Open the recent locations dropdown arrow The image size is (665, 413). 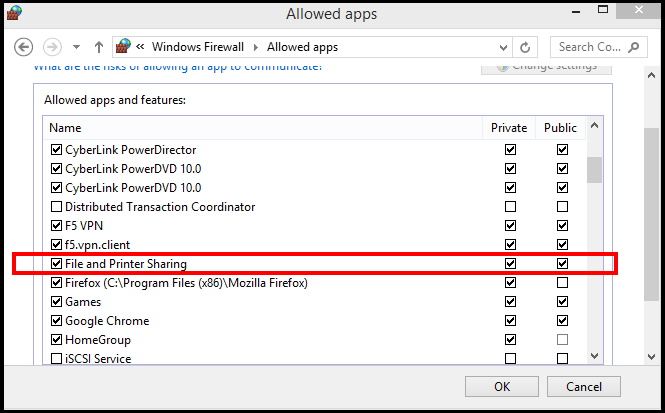point(76,47)
